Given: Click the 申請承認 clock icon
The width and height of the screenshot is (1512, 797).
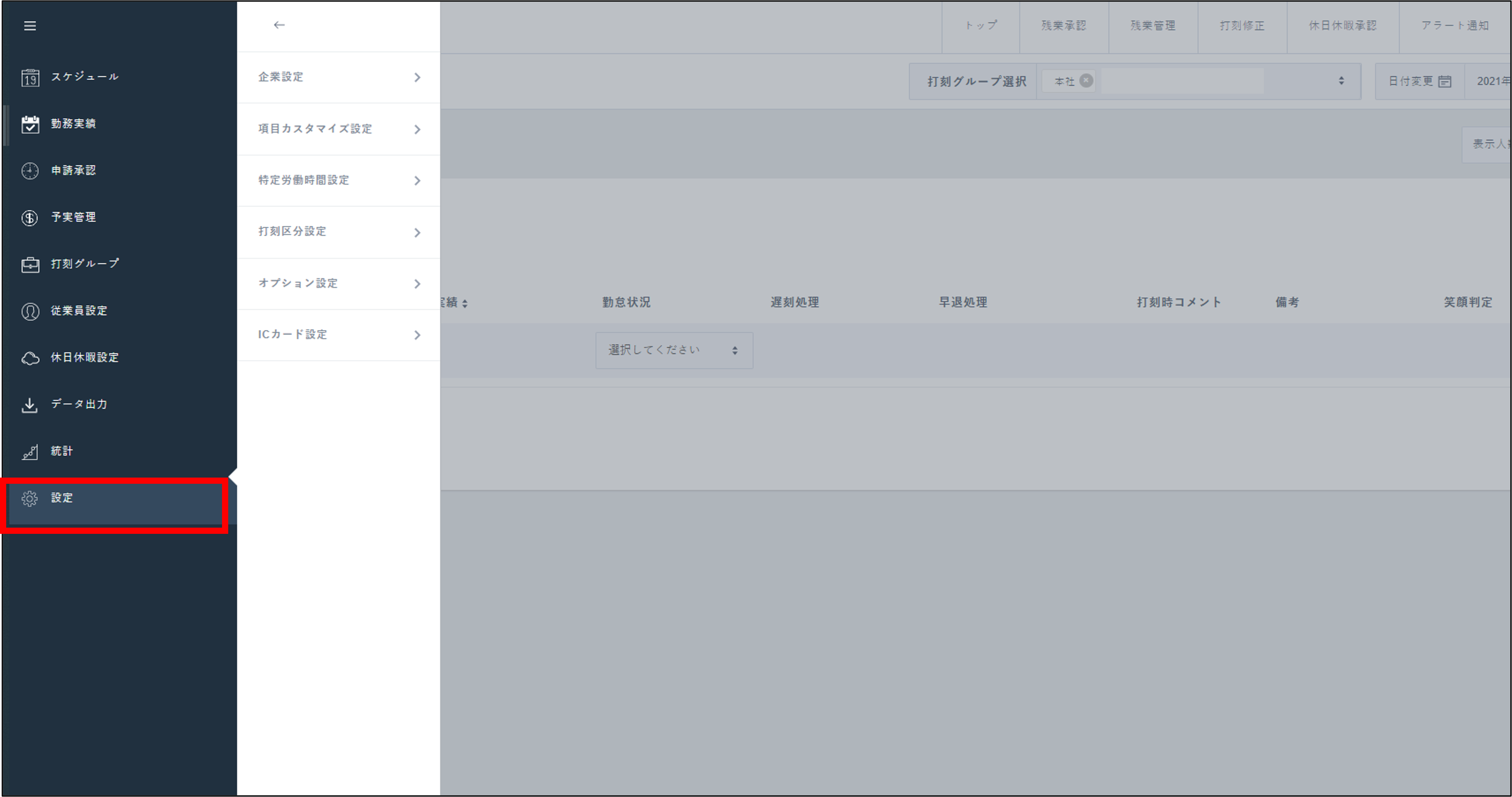Looking at the screenshot, I should (x=30, y=171).
